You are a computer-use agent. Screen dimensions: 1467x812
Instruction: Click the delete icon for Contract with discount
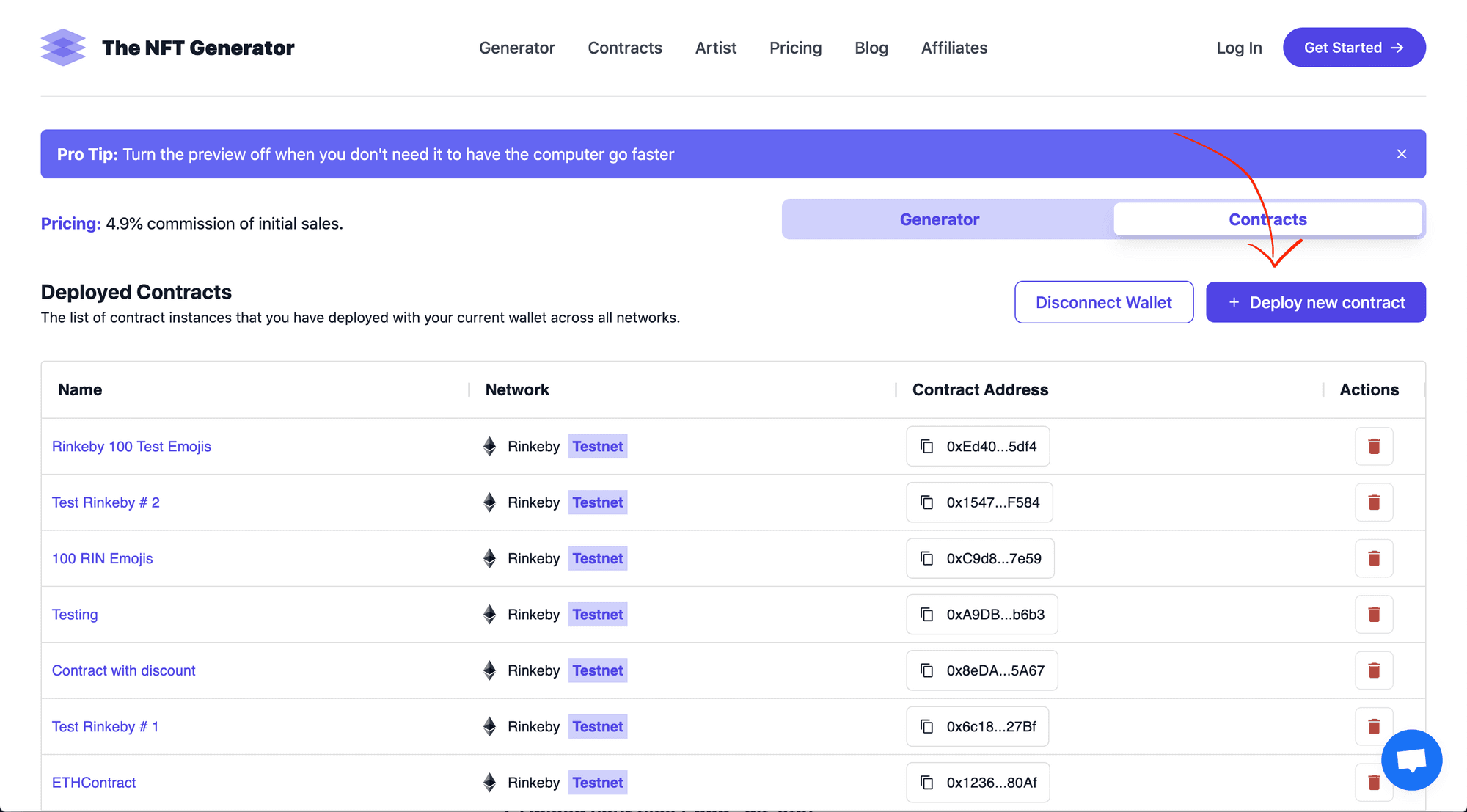pos(1374,670)
